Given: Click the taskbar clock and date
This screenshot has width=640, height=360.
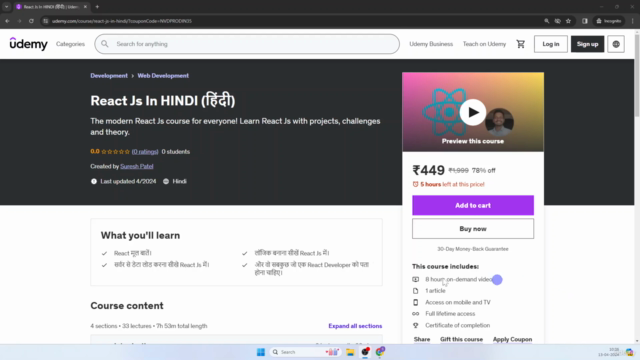Looking at the screenshot, I should pos(609,352).
